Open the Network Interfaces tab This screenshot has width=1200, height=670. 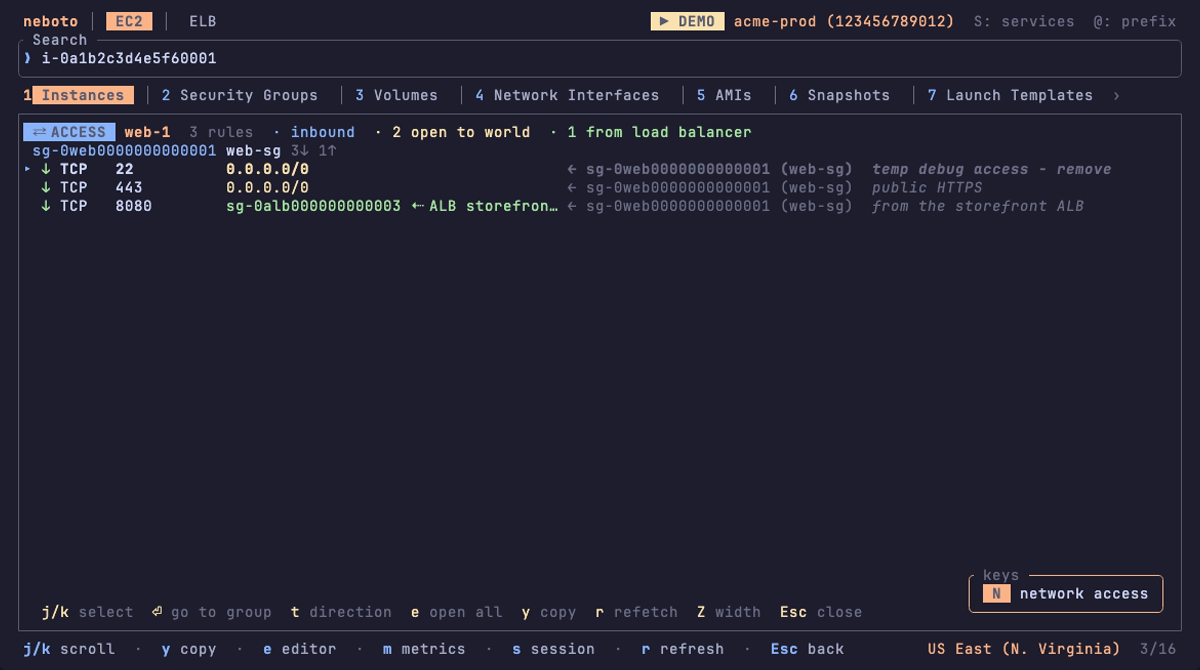[x=567, y=95]
